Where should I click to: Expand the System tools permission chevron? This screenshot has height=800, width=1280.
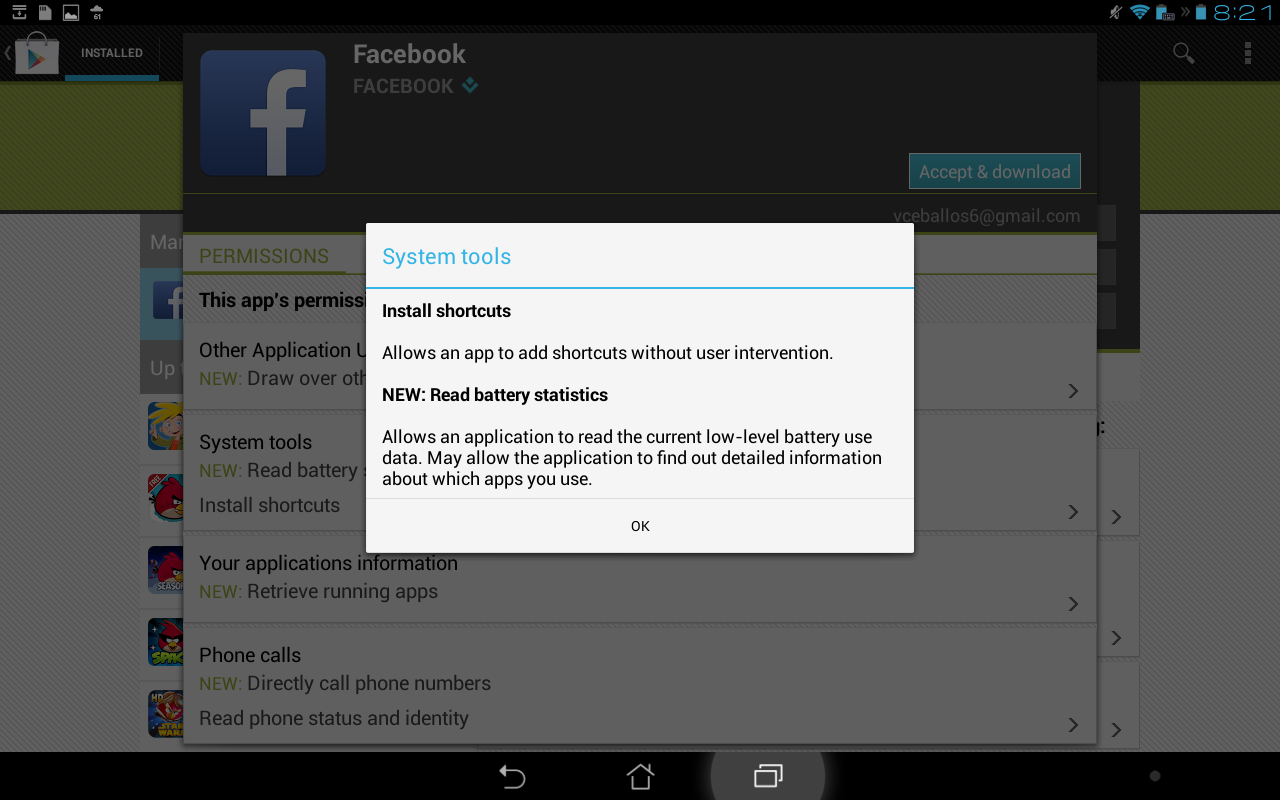(x=1073, y=512)
